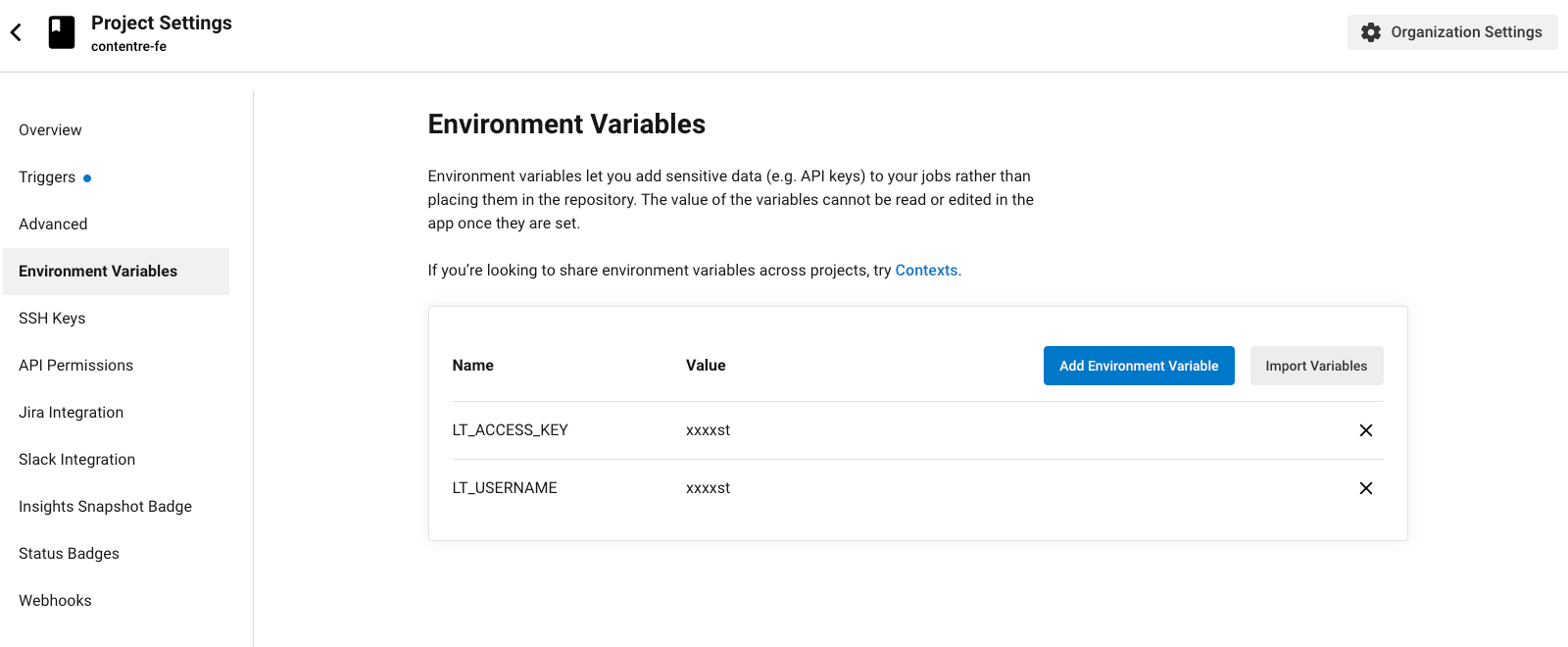Follow the Contexts link
Viewport: 1568px width, 647px height.
click(x=926, y=271)
